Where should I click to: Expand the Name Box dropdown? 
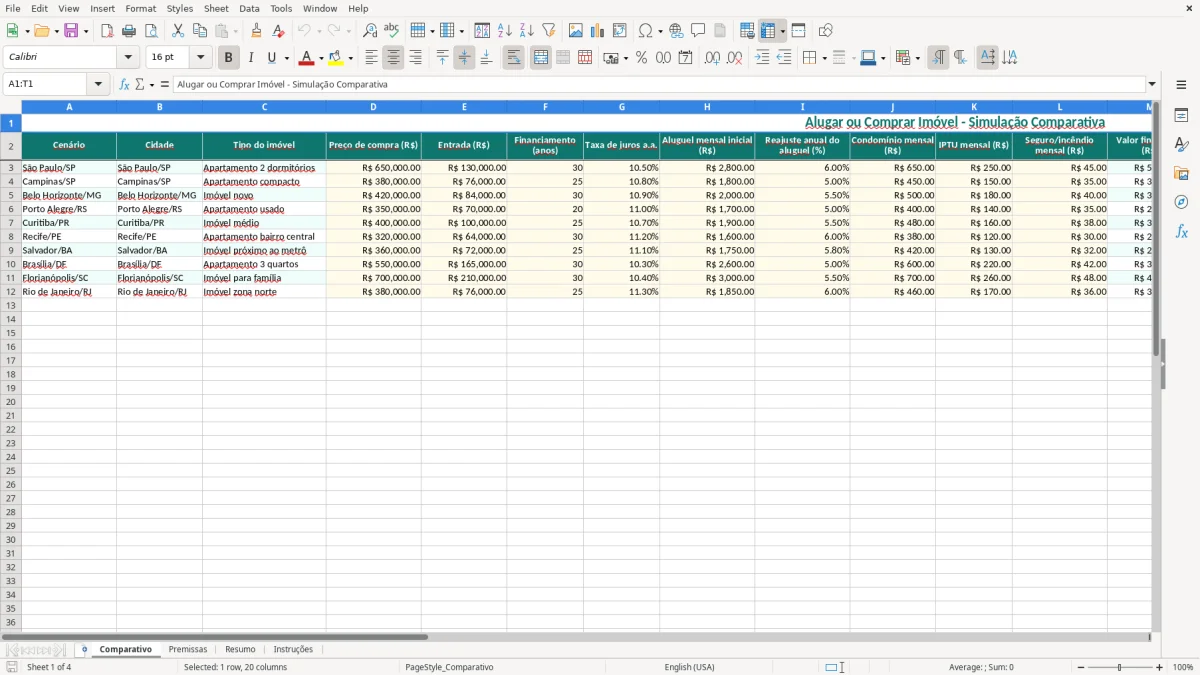pyautogui.click(x=98, y=84)
